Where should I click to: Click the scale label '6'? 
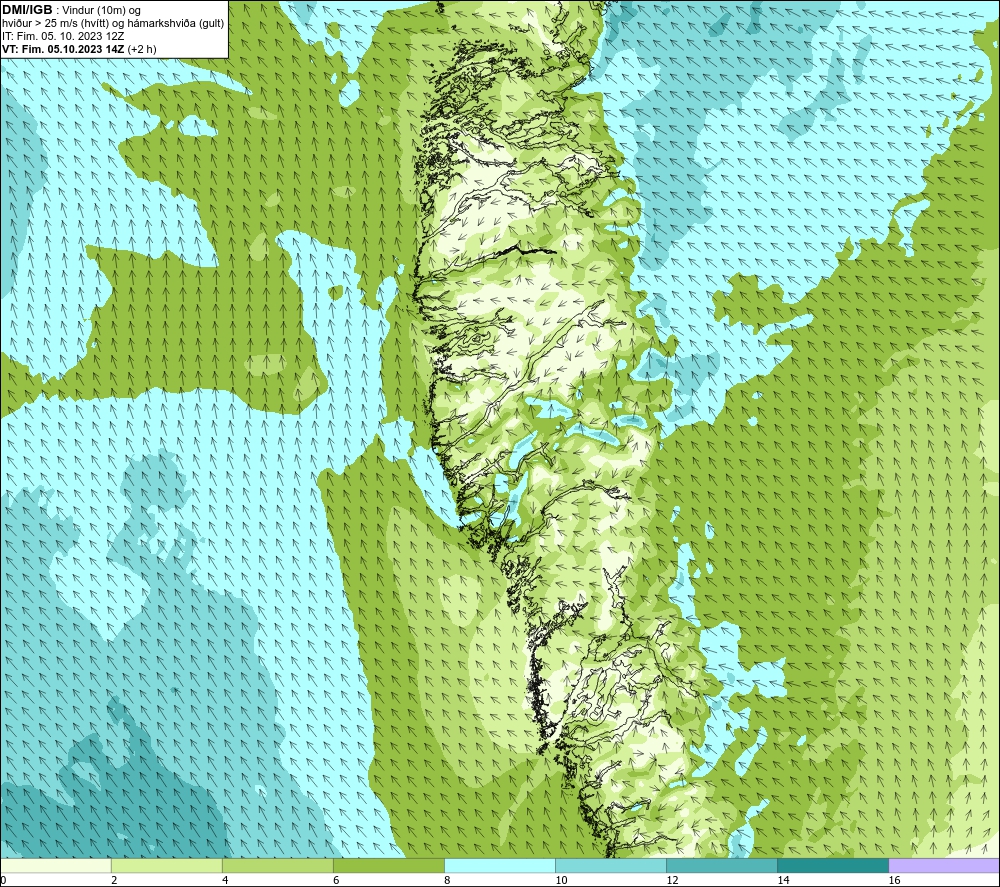[x=336, y=881]
